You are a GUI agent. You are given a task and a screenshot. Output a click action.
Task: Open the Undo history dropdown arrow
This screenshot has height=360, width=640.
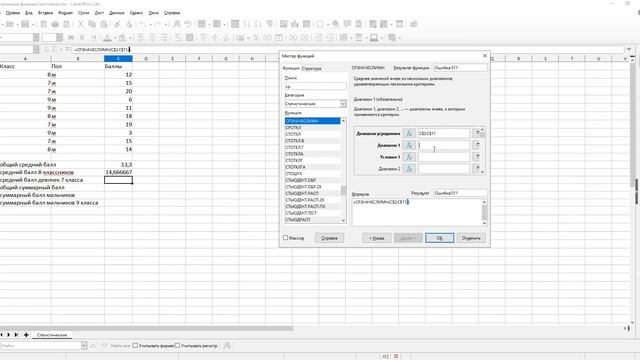(x=150, y=24)
